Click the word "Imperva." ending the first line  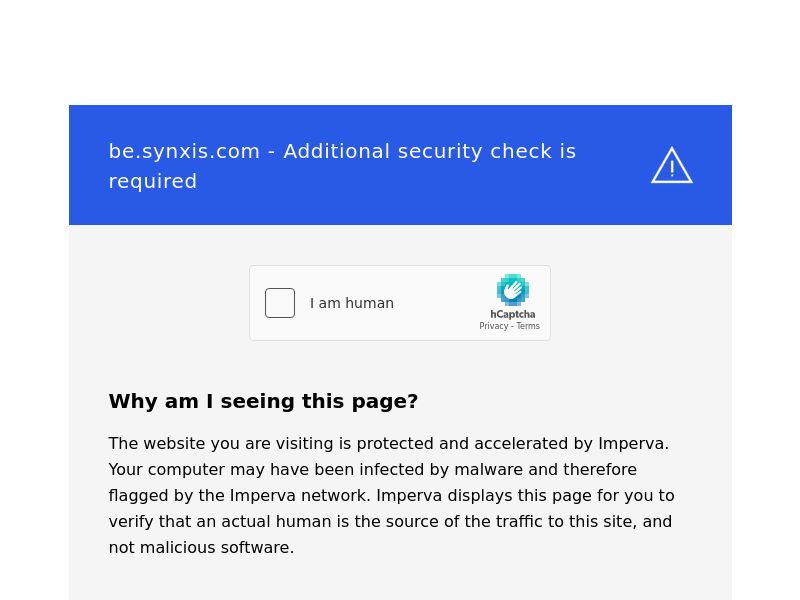(x=633, y=443)
